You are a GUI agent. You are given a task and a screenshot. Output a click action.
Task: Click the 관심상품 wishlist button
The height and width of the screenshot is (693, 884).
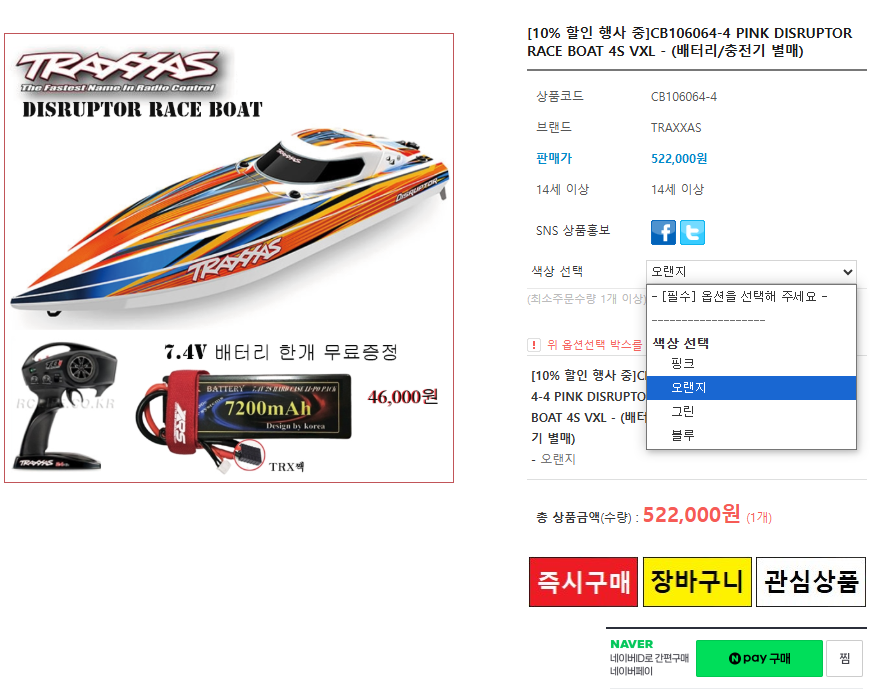[811, 582]
